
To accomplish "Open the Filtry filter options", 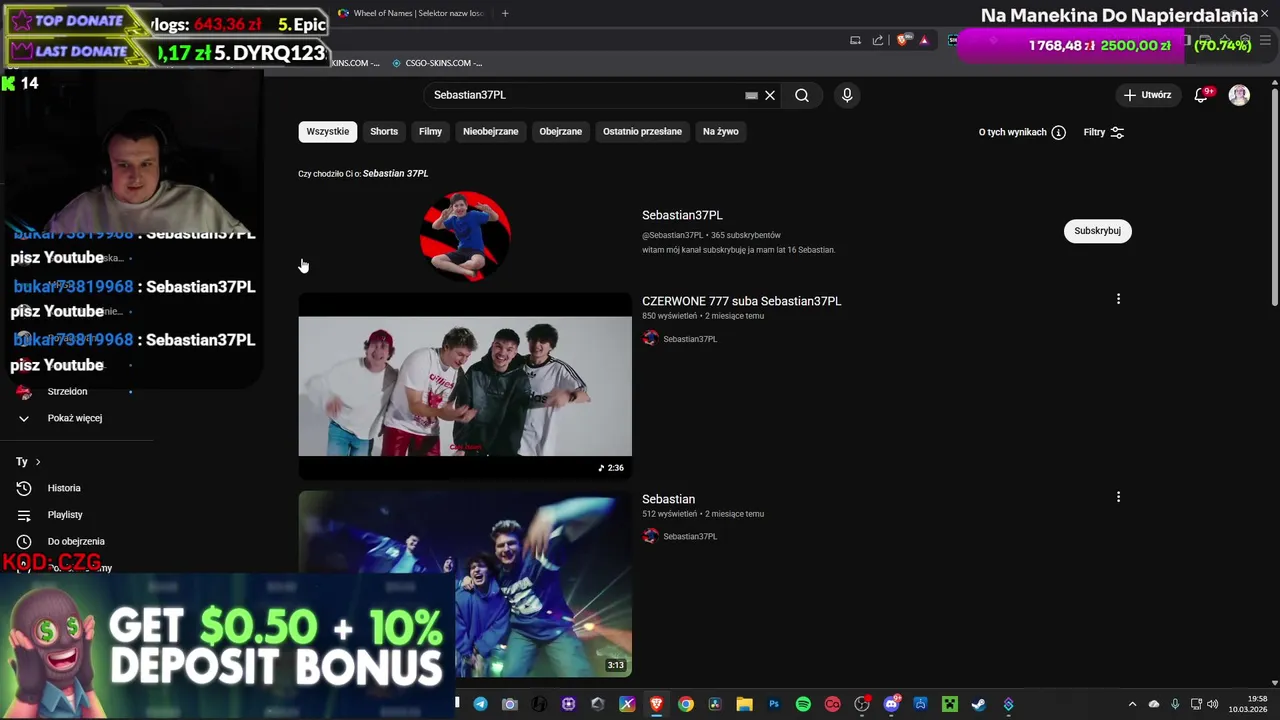I will coord(1104,132).
